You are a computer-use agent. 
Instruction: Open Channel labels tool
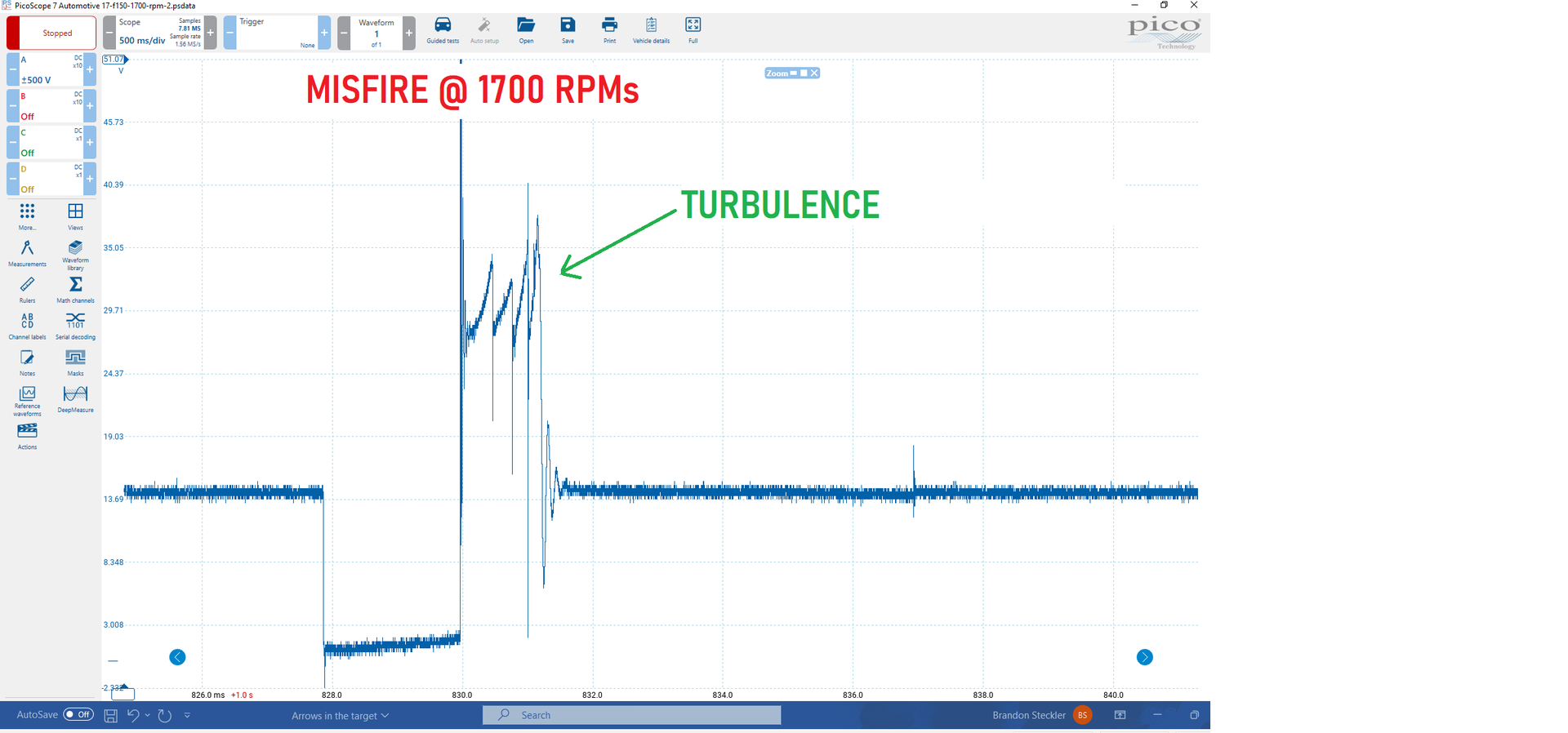27,326
